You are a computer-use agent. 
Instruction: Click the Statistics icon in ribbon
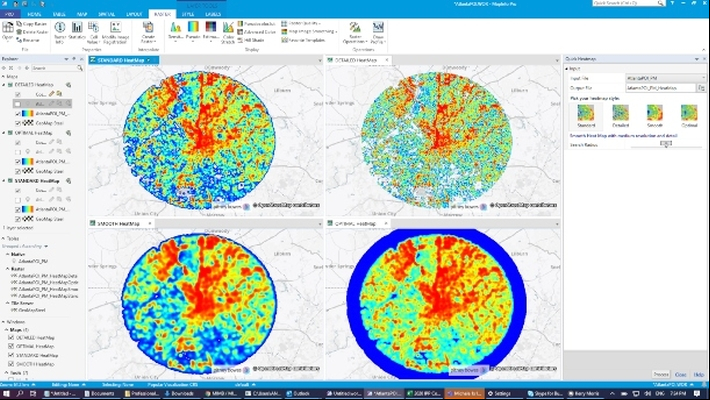(x=77, y=32)
